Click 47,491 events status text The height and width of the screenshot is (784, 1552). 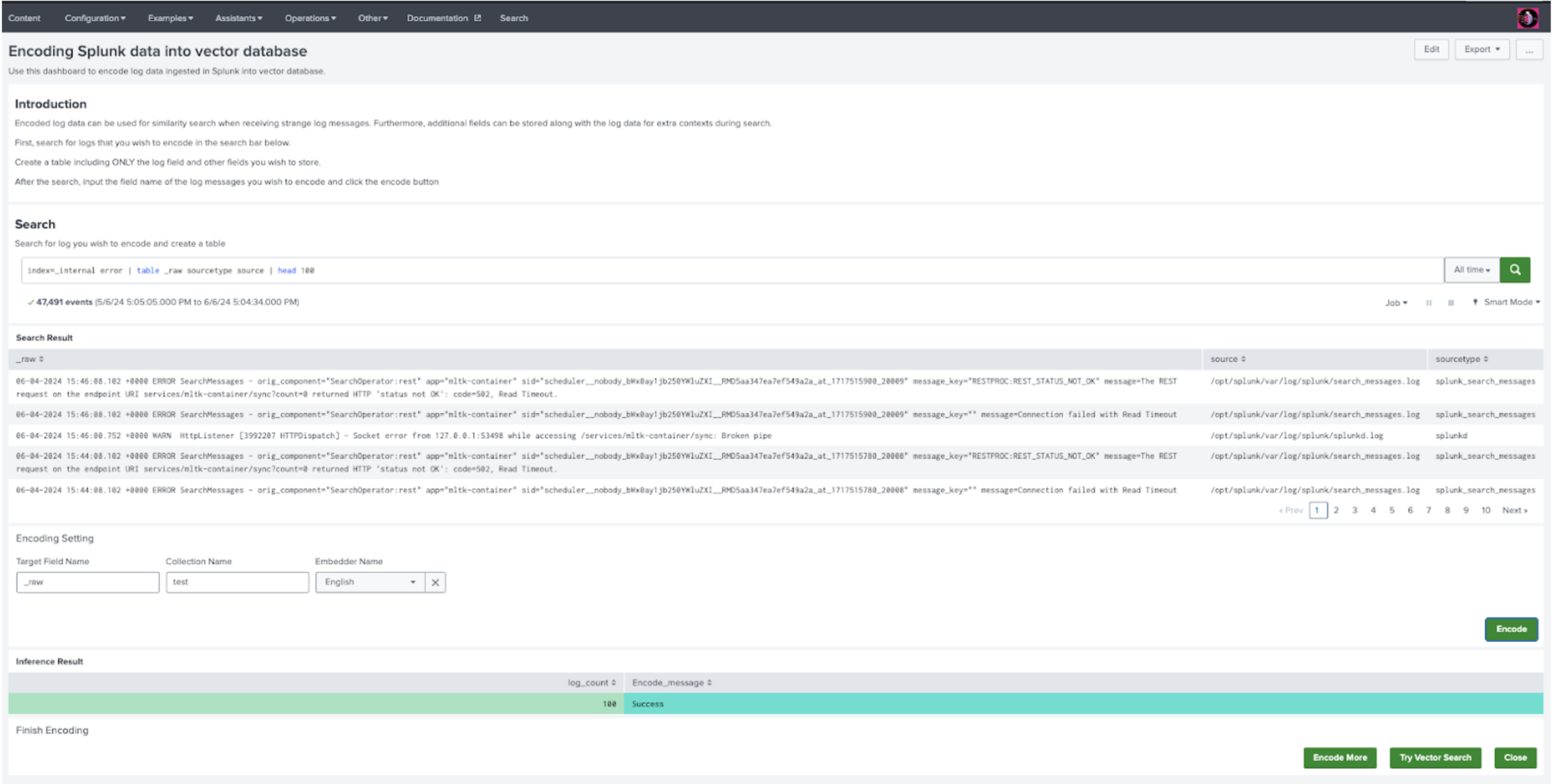coord(63,303)
